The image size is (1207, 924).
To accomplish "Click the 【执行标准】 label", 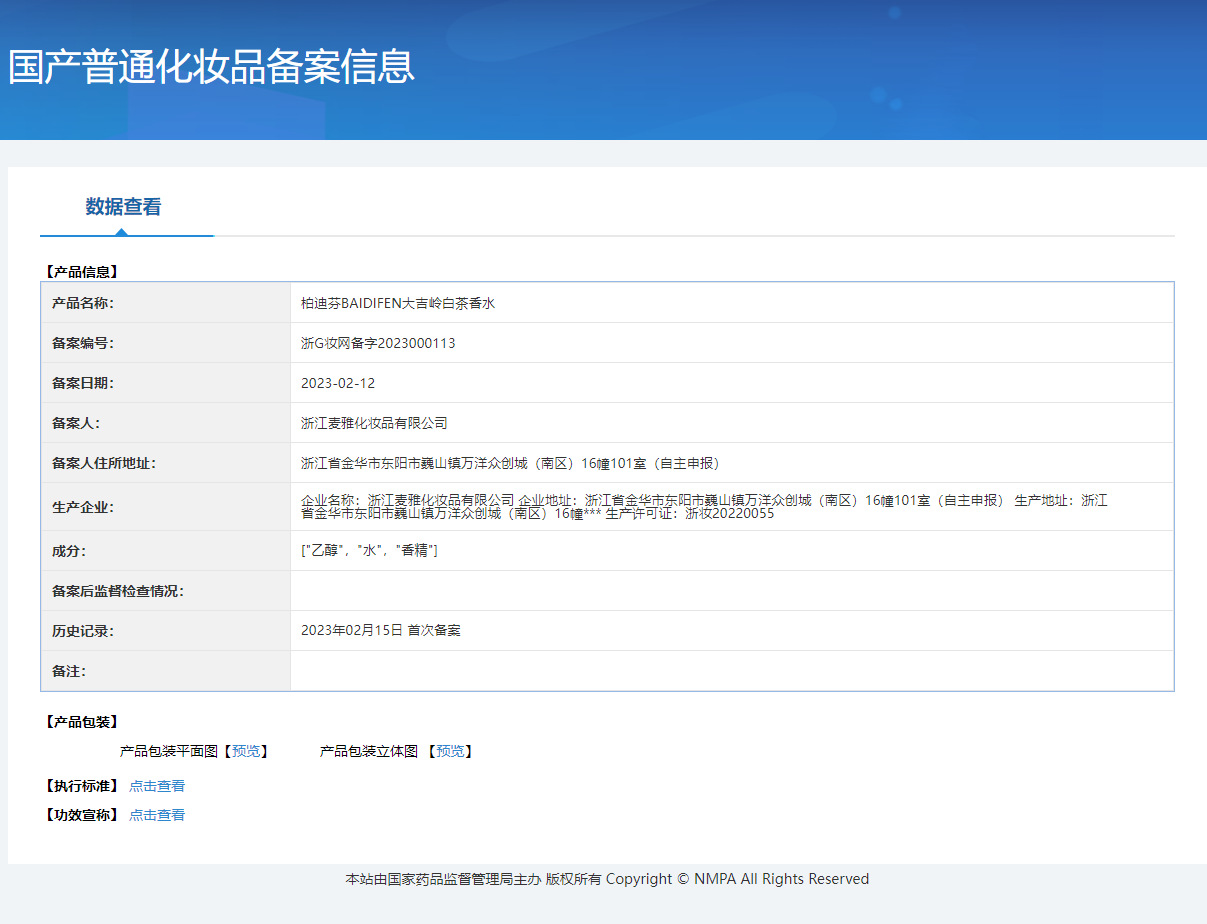I will pos(81,786).
